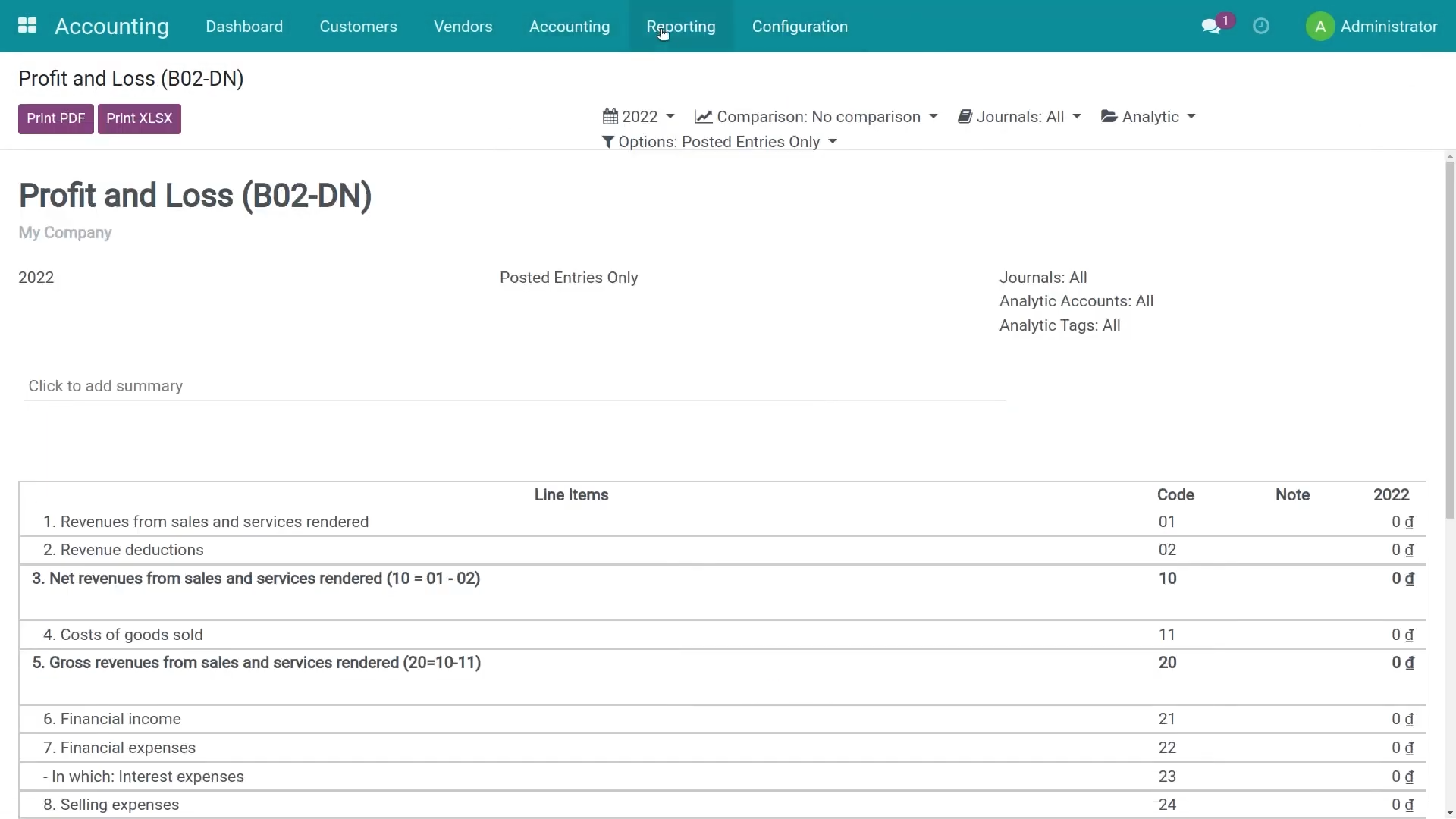Image resolution: width=1456 pixels, height=819 pixels.
Task: Click the Print XLSX button
Action: (x=139, y=119)
